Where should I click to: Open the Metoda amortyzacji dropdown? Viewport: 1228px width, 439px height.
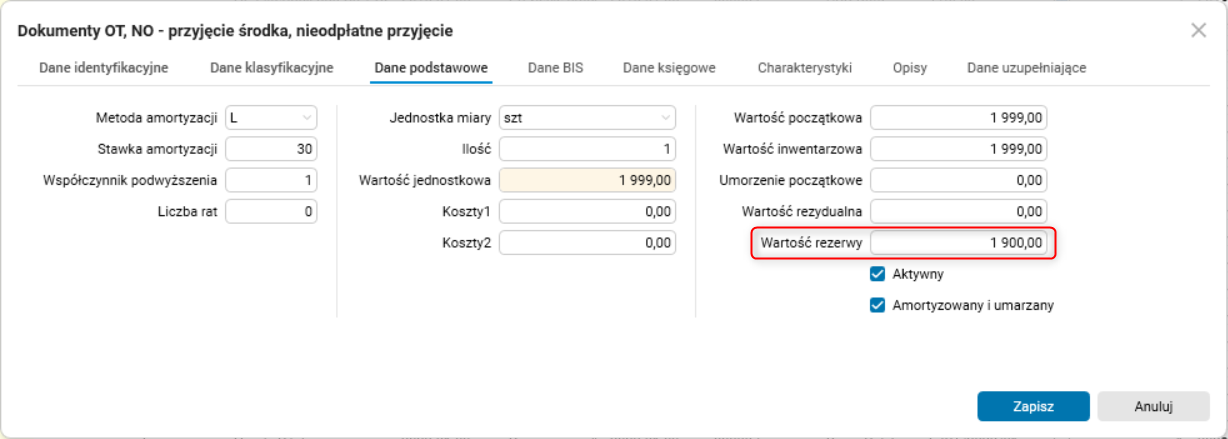[x=271, y=118]
